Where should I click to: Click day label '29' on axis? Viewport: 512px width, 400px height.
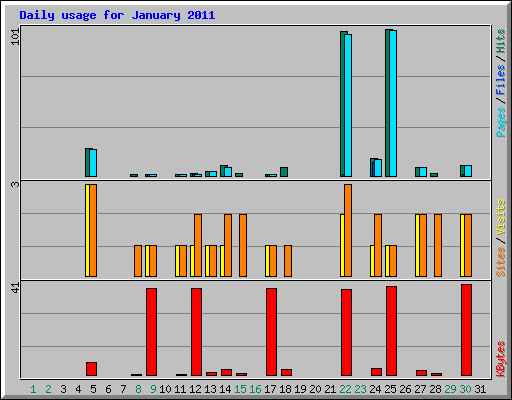pyautogui.click(x=450, y=389)
